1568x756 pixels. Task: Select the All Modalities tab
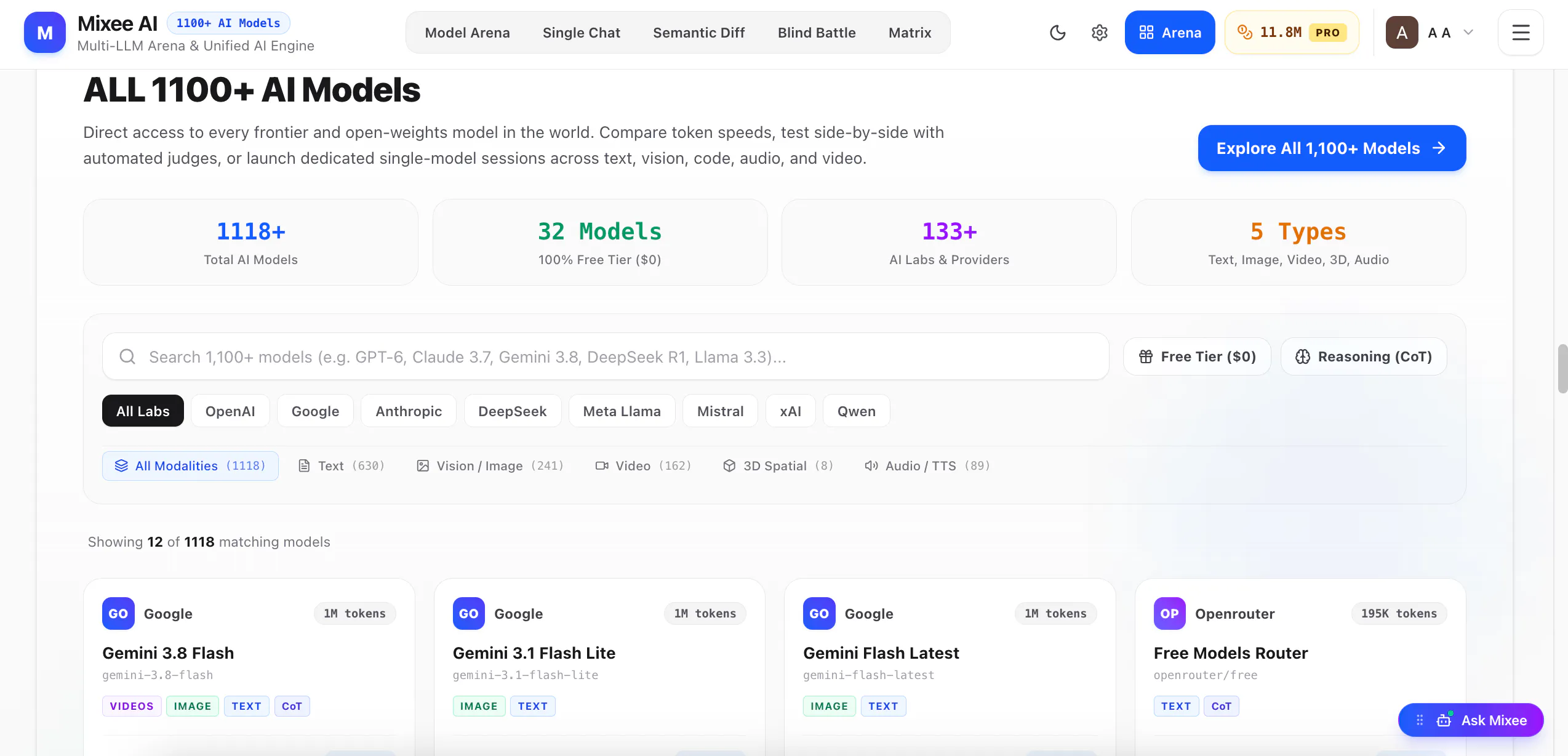tap(190, 466)
